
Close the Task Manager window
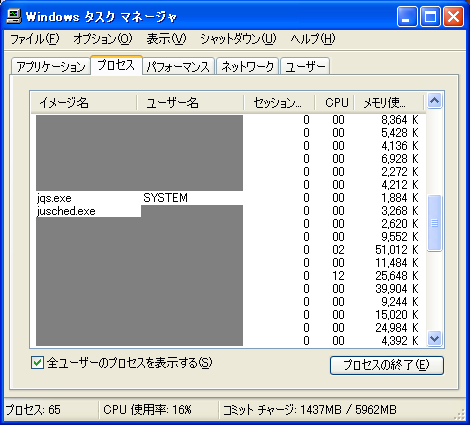(453, 16)
